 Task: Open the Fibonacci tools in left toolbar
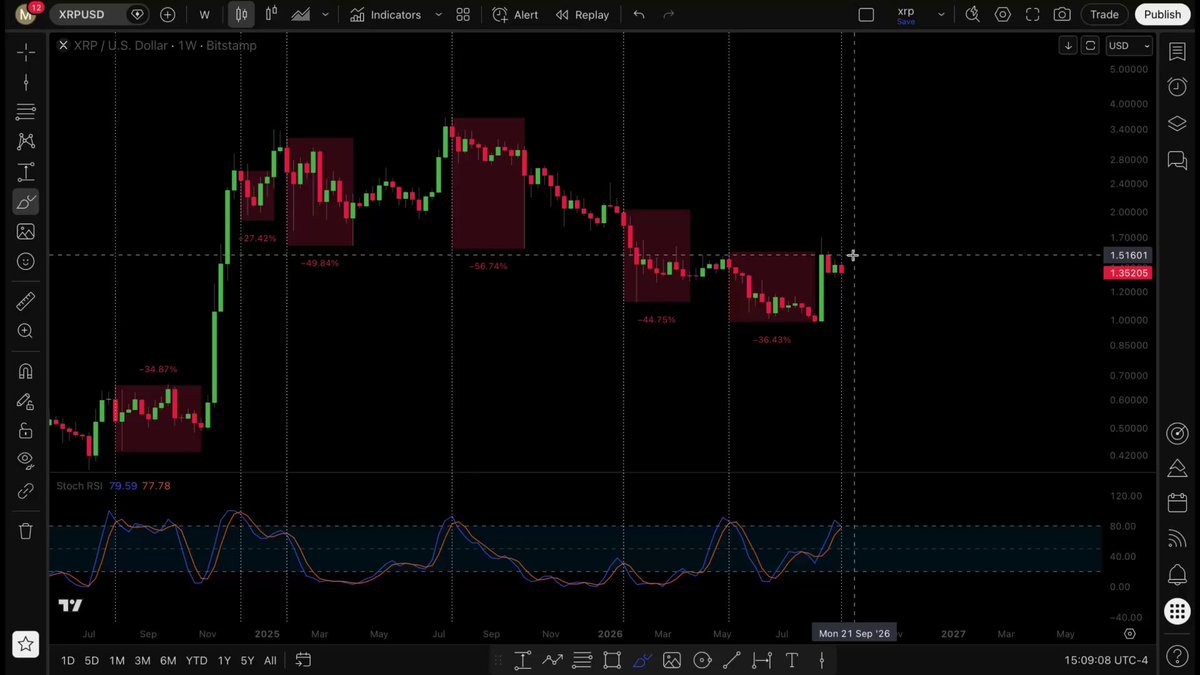(x=26, y=112)
